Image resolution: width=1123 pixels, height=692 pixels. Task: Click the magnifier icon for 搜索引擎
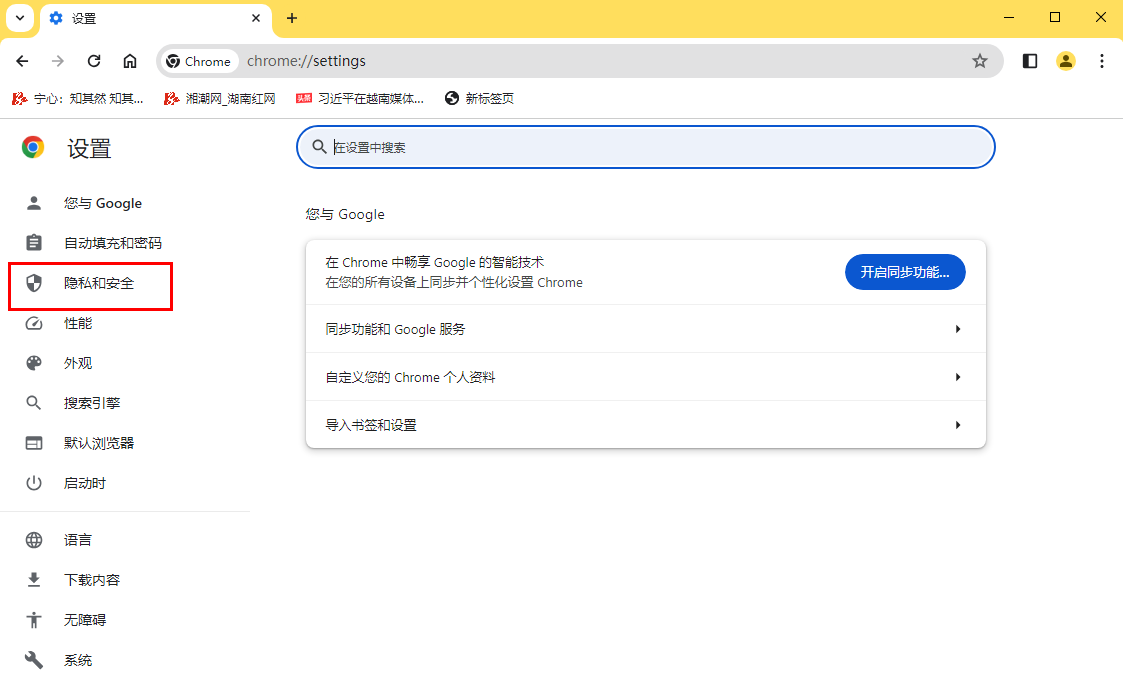coord(34,403)
